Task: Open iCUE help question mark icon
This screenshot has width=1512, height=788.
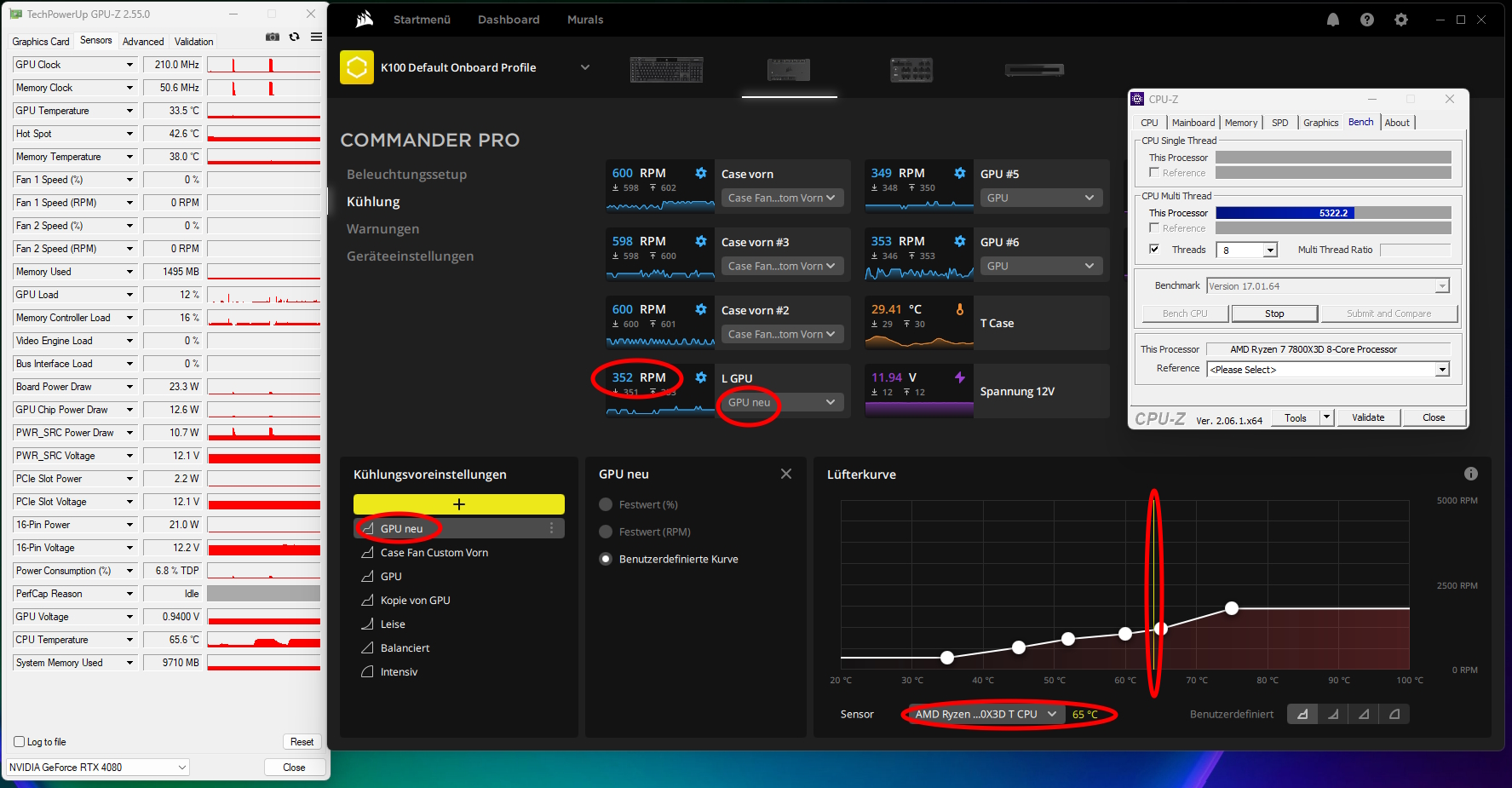Action: tap(1367, 20)
